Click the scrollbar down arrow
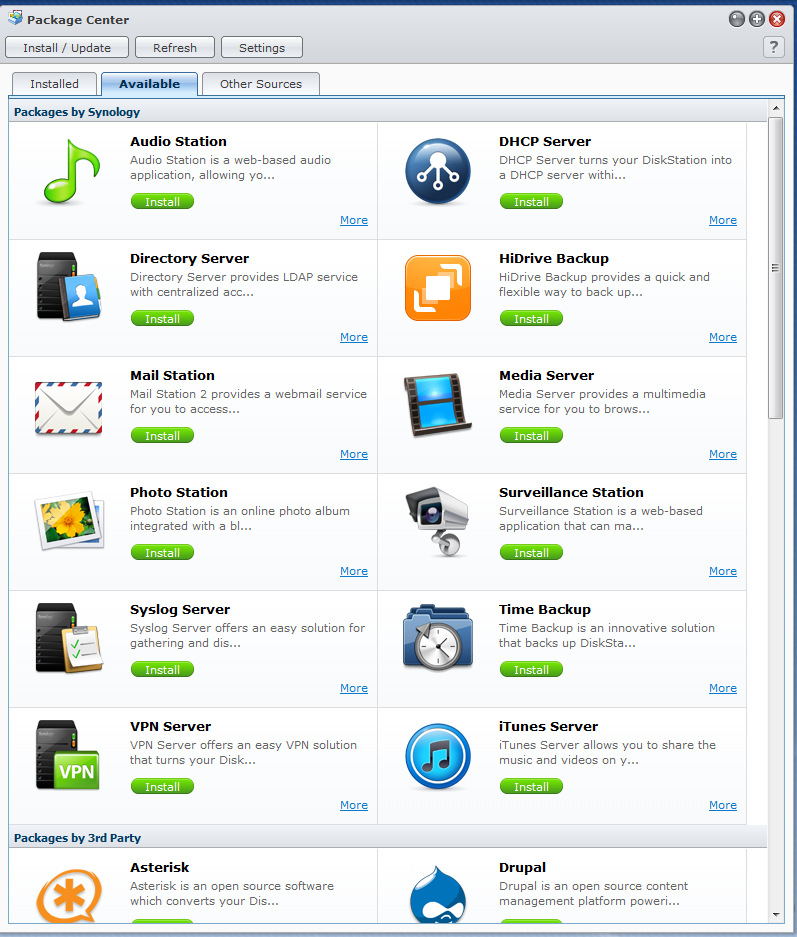Image resolution: width=797 pixels, height=937 pixels. [775, 915]
